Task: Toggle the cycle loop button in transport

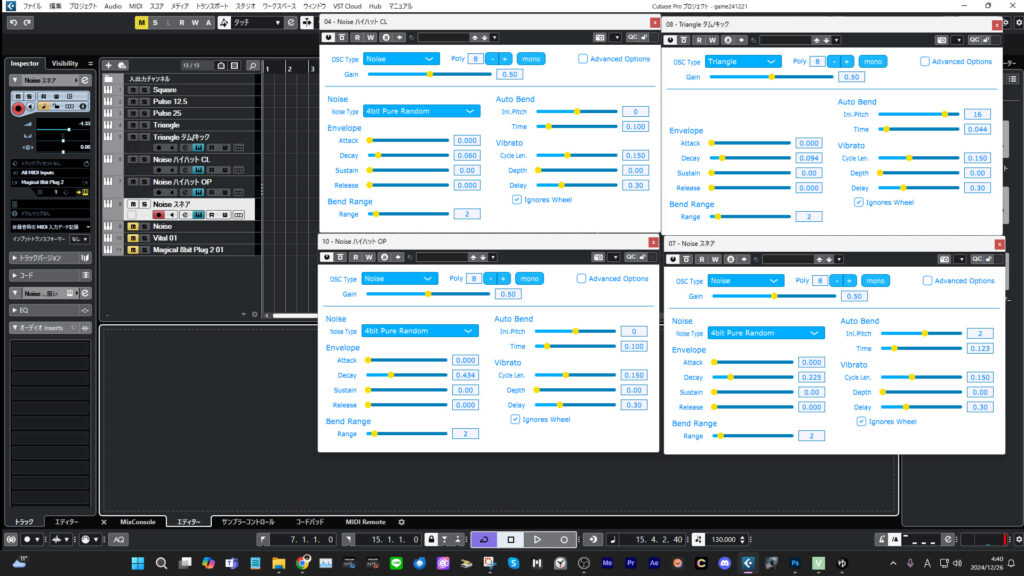Action: [484, 539]
